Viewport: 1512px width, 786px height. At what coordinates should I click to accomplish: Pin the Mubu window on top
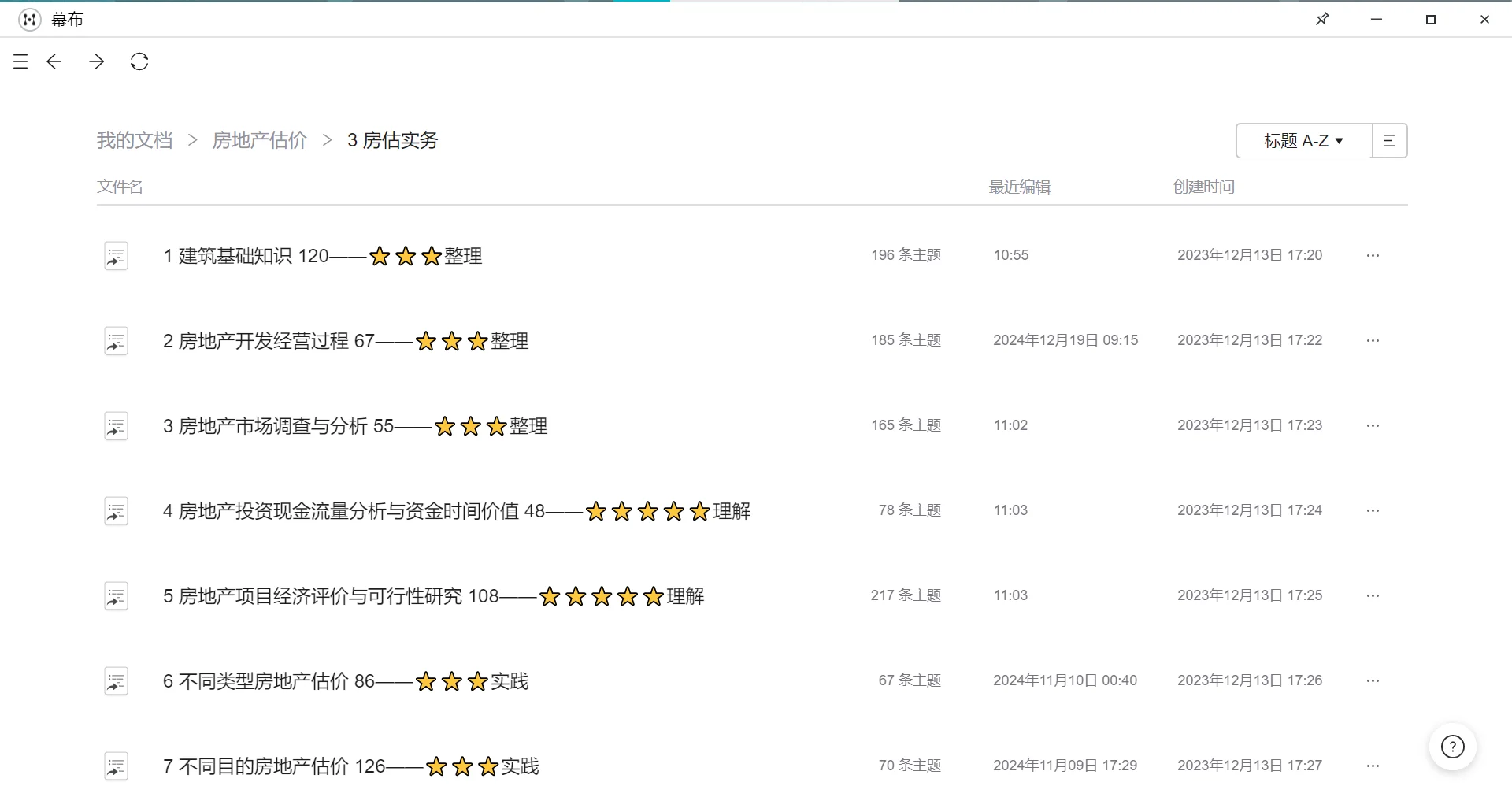1322,19
